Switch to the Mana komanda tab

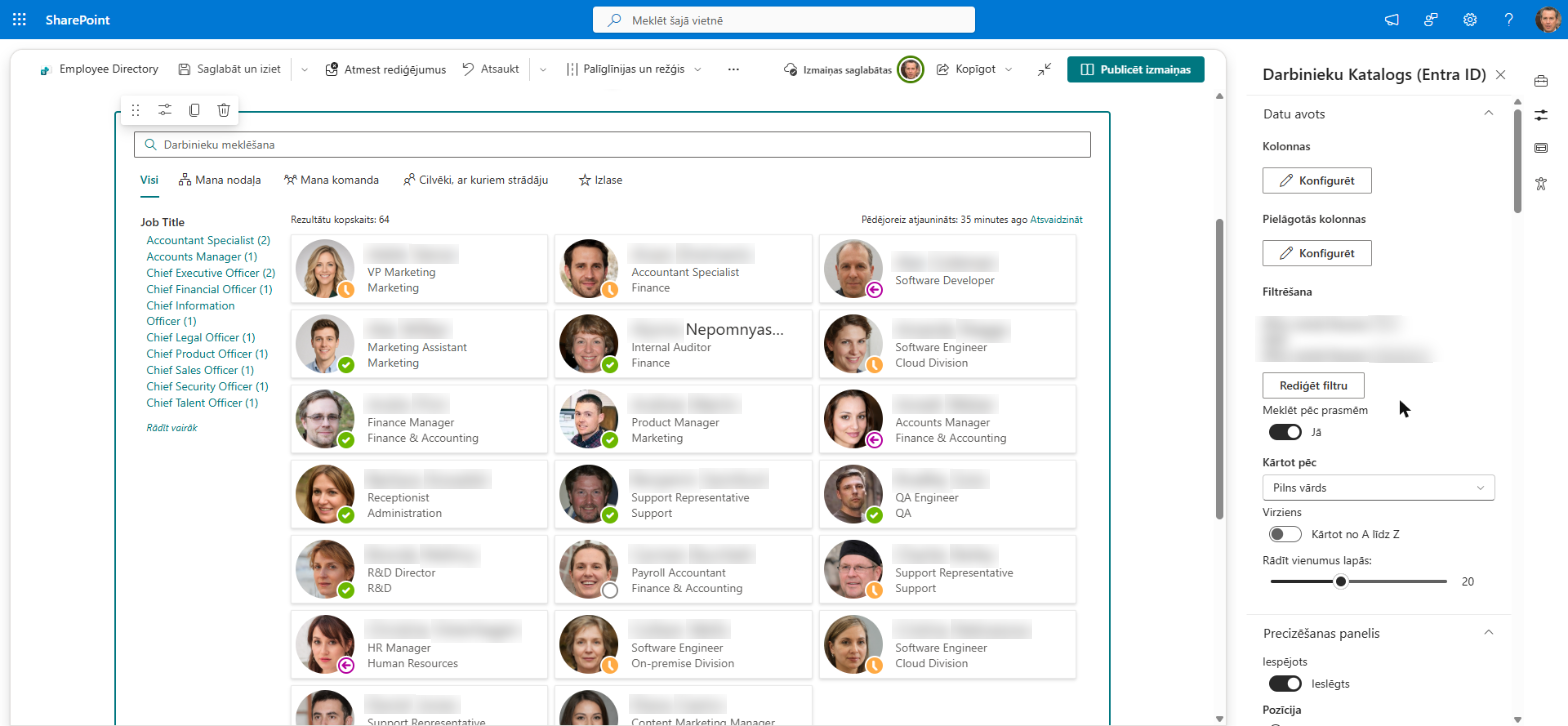[331, 180]
